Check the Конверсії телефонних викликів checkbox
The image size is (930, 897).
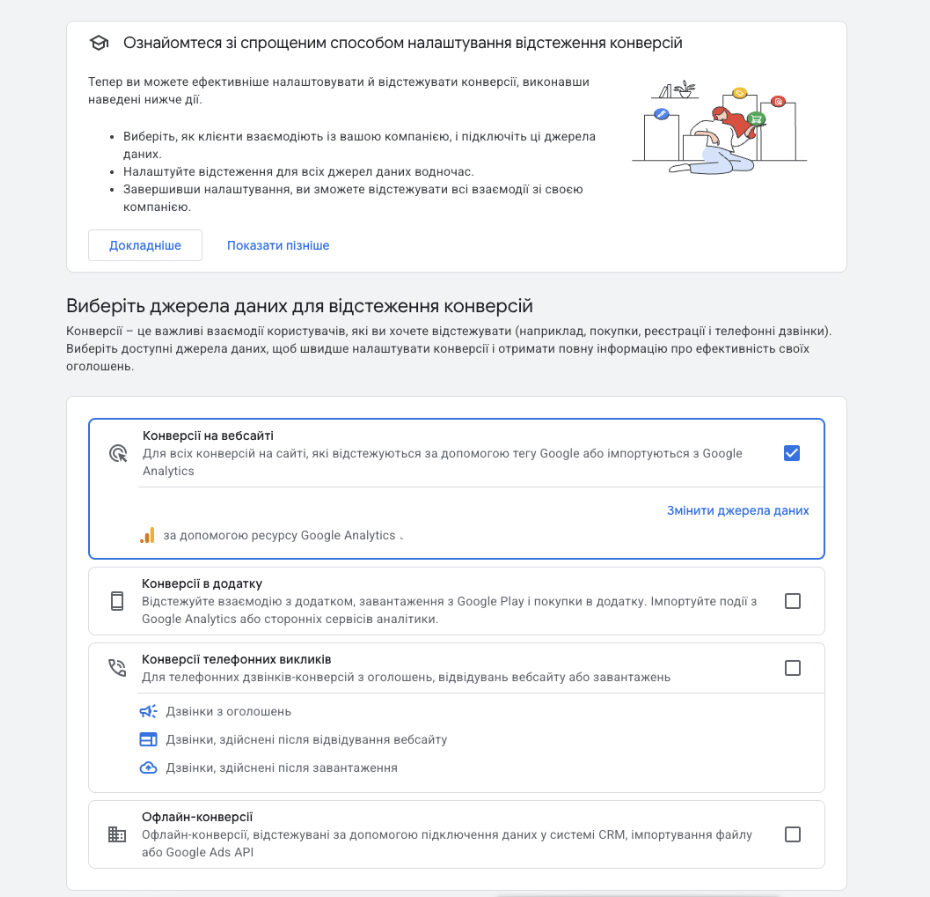(x=792, y=668)
